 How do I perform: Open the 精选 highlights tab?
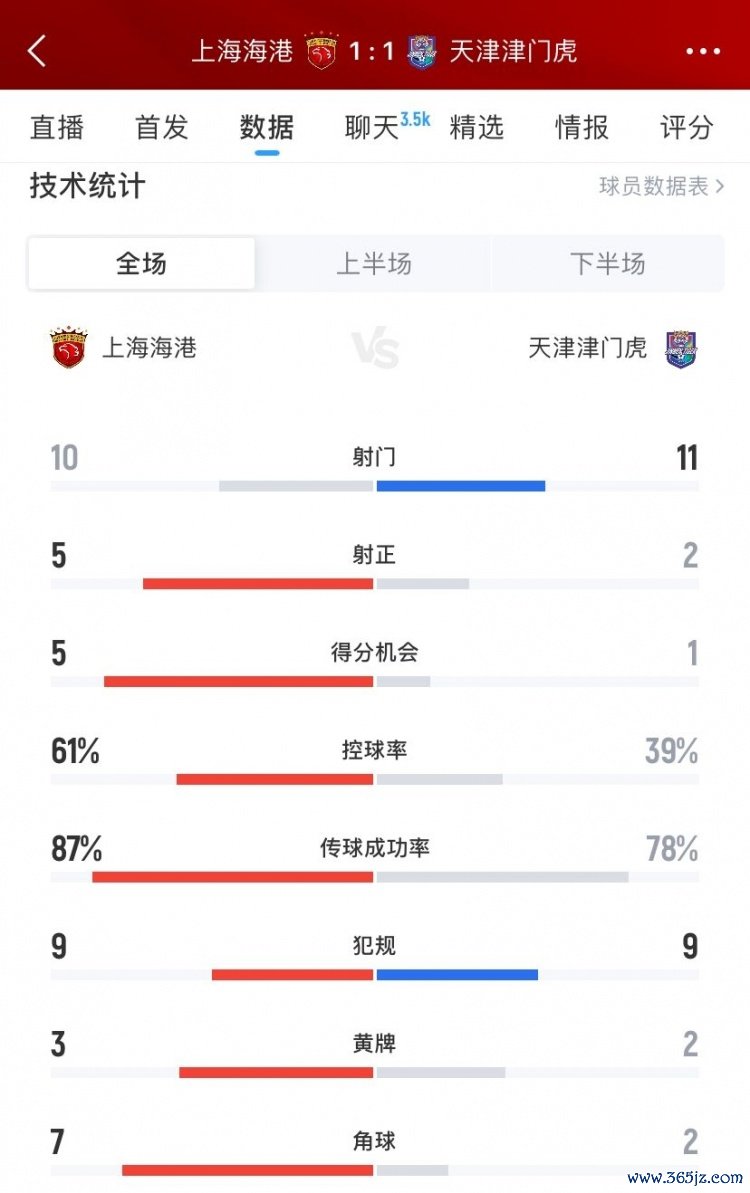tap(477, 128)
